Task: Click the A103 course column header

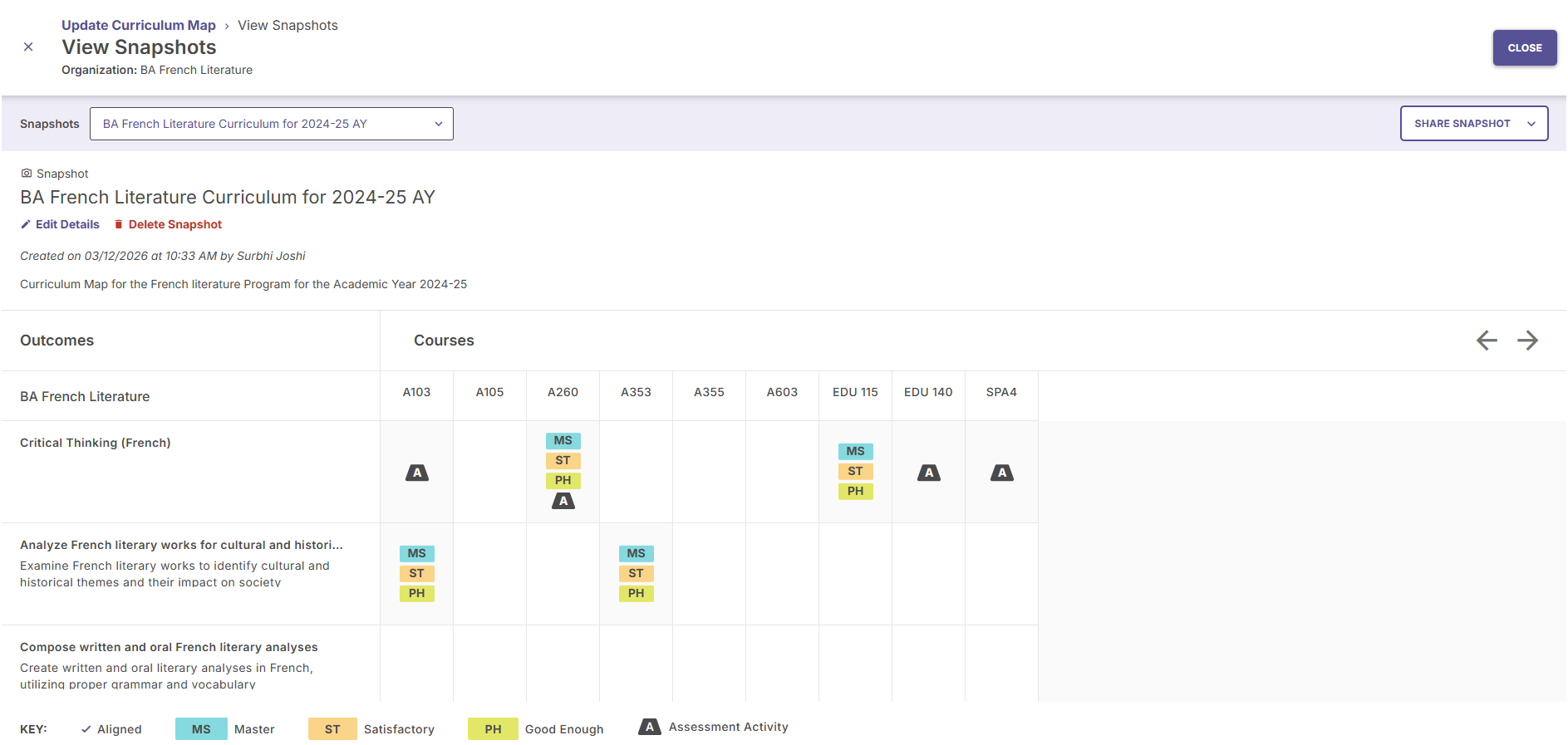Action: pos(417,392)
